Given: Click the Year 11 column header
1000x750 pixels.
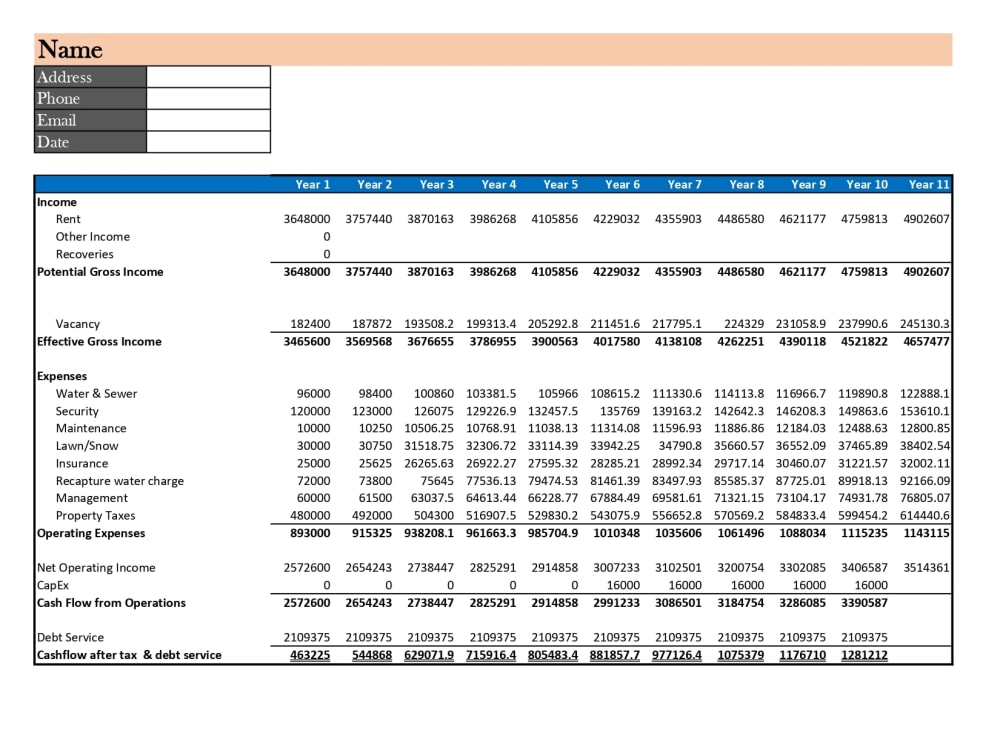Looking at the screenshot, I should point(929,184).
